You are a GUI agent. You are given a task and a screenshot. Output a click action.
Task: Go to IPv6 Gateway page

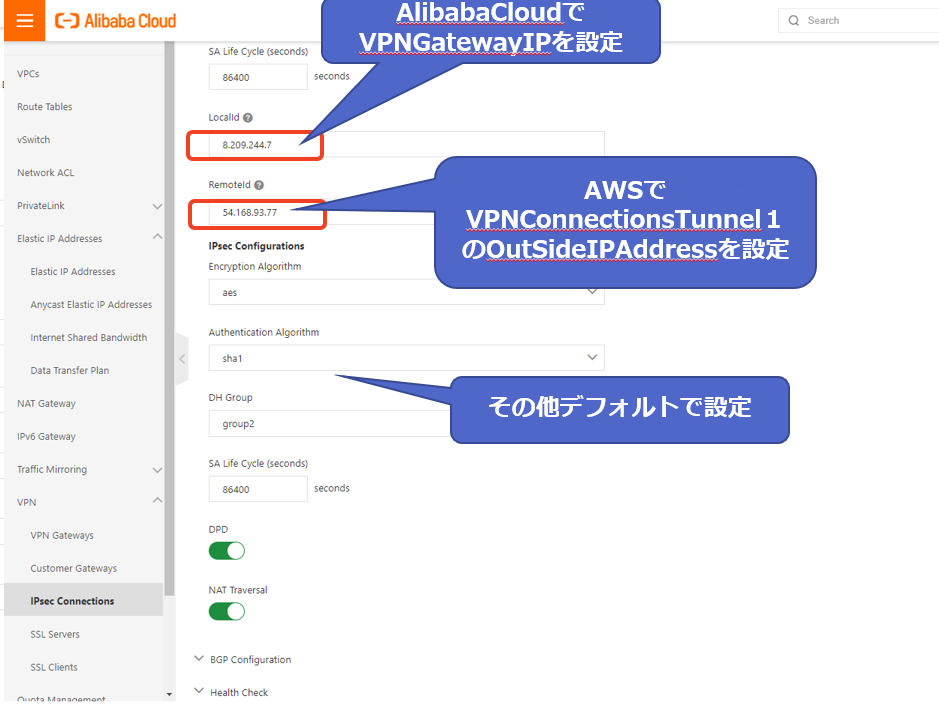click(46, 437)
